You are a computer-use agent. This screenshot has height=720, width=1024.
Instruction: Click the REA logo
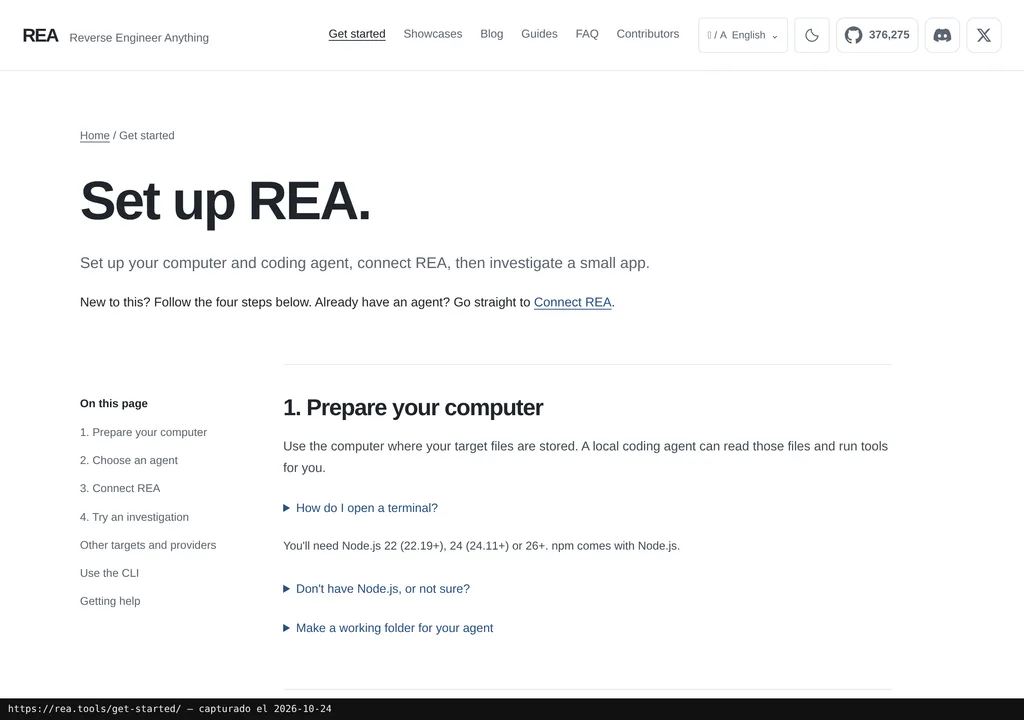click(x=40, y=35)
